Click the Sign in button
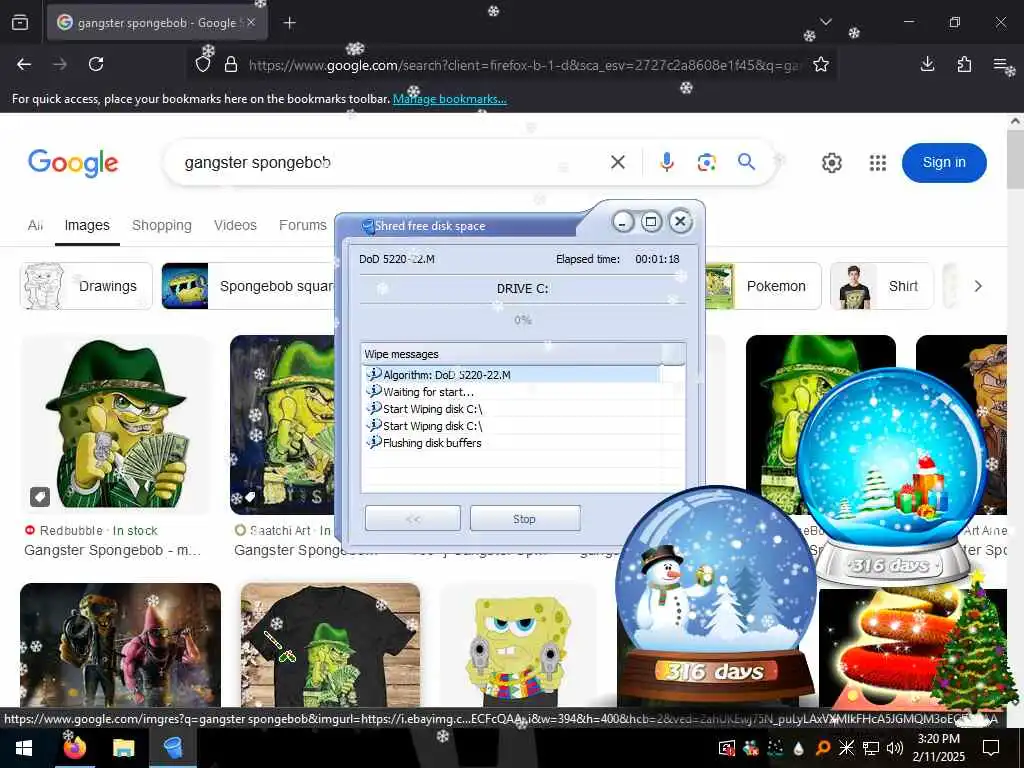 (x=944, y=163)
